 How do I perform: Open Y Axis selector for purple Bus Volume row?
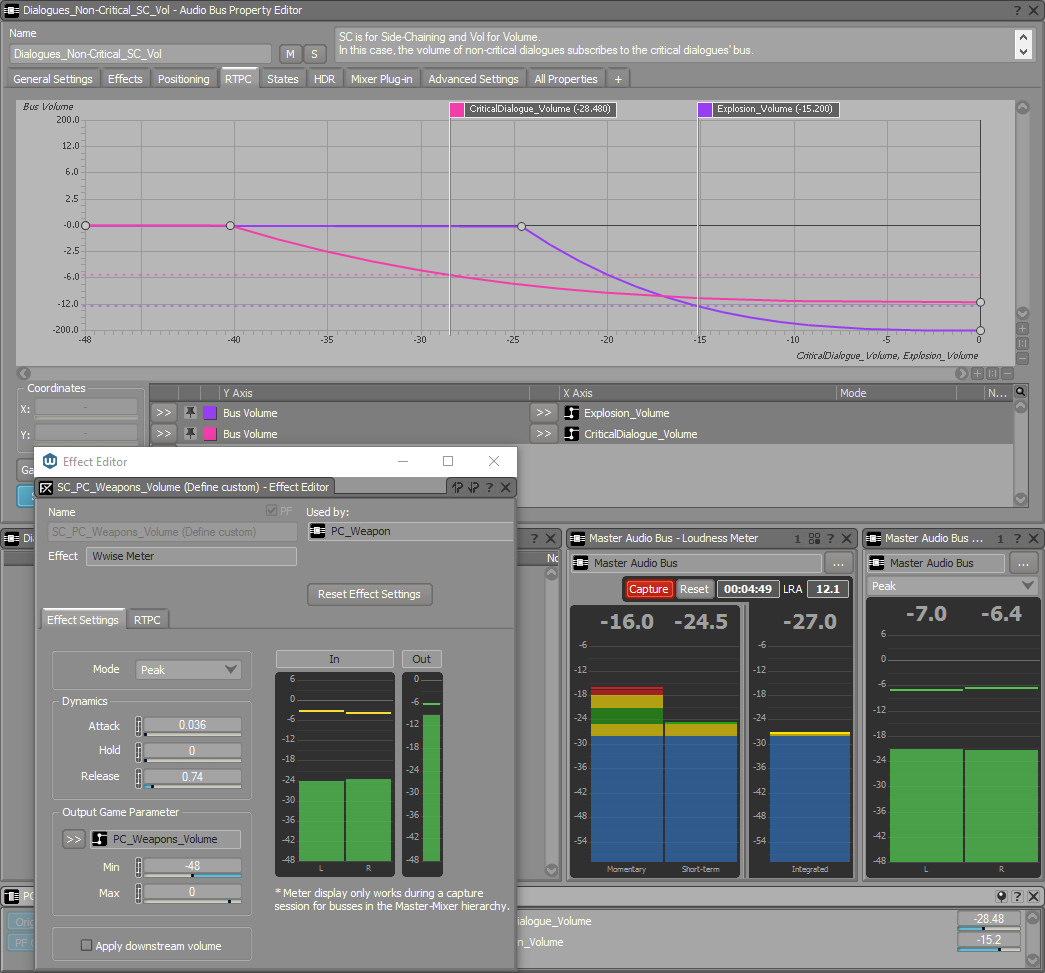(x=163, y=413)
